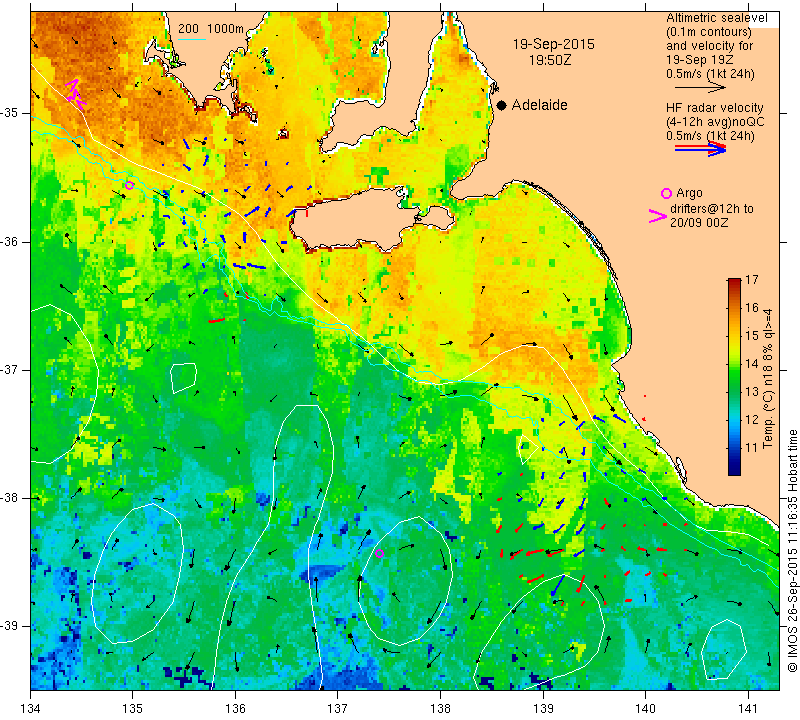
Task: Click the 138 longitude axis label
Action: (440, 708)
